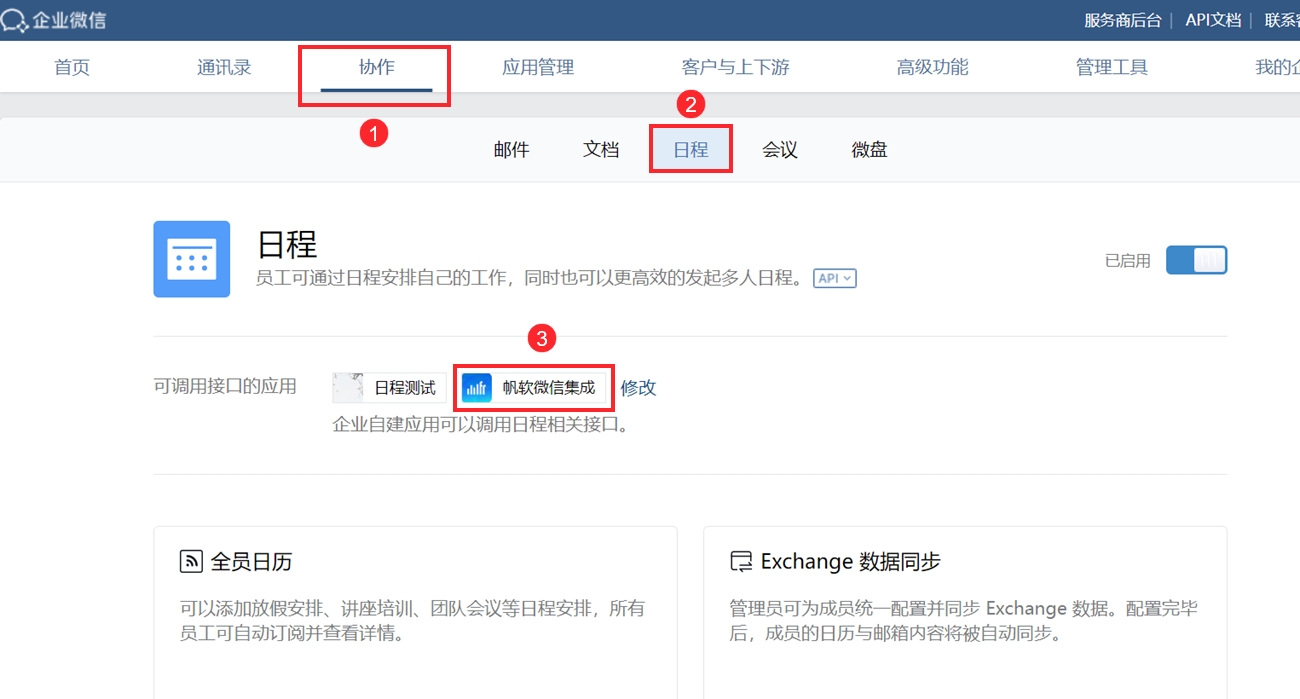
Task: Click the blue 日程 calendar icon
Action: tap(192, 259)
